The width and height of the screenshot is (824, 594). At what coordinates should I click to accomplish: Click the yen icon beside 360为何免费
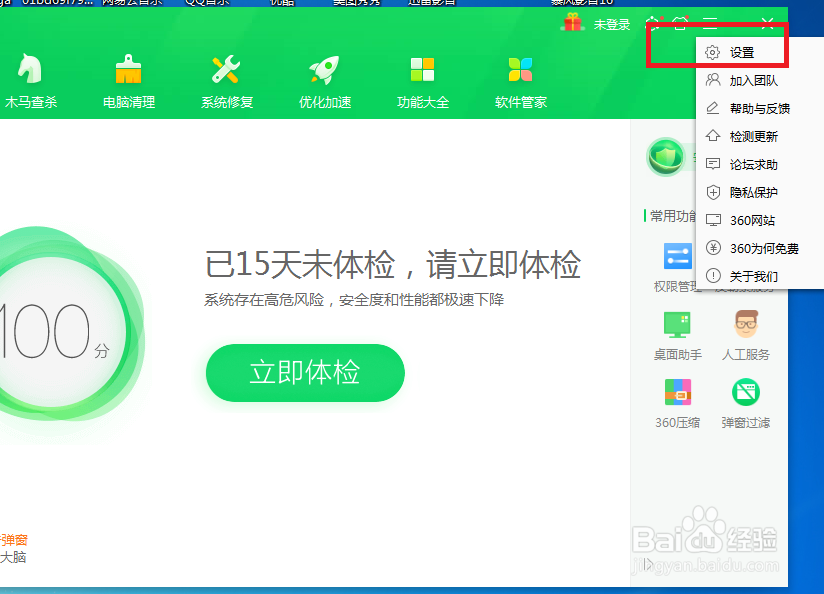coord(713,248)
